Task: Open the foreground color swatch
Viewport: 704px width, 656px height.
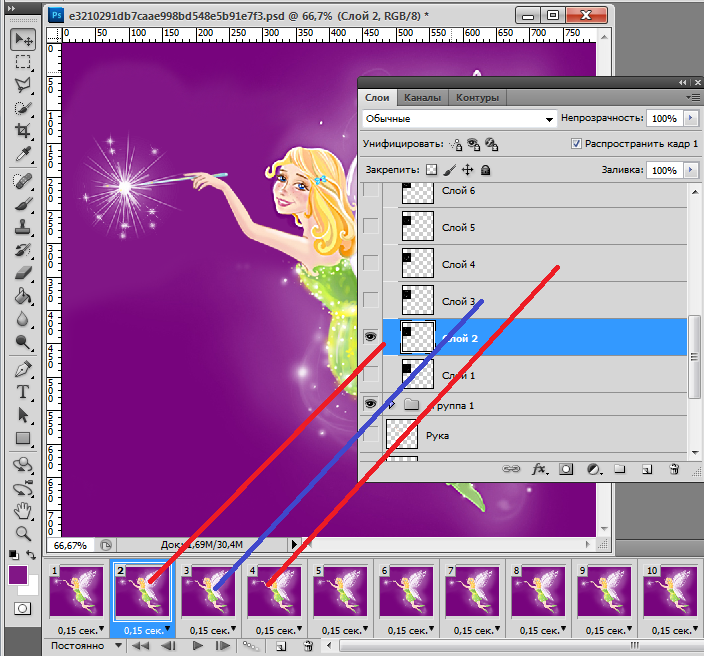Action: coord(18,575)
